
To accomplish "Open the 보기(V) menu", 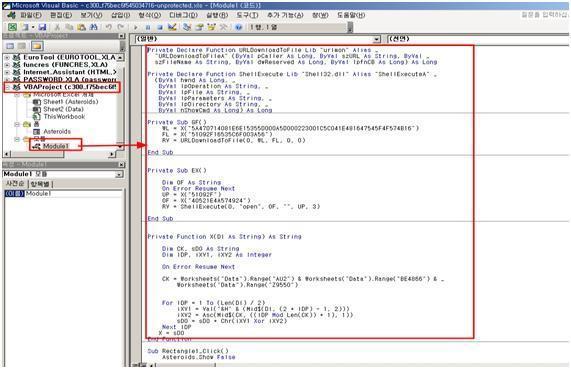I will pos(91,15).
